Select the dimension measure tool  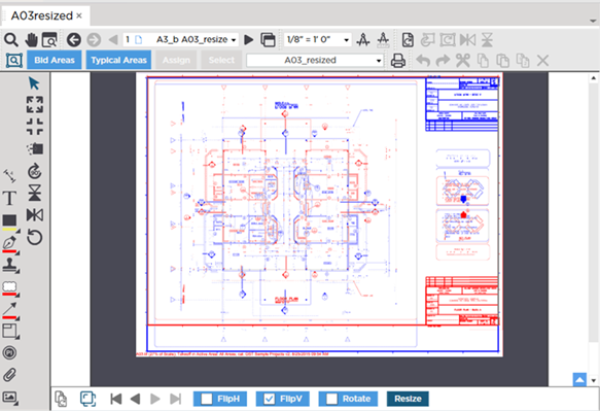click(10, 176)
